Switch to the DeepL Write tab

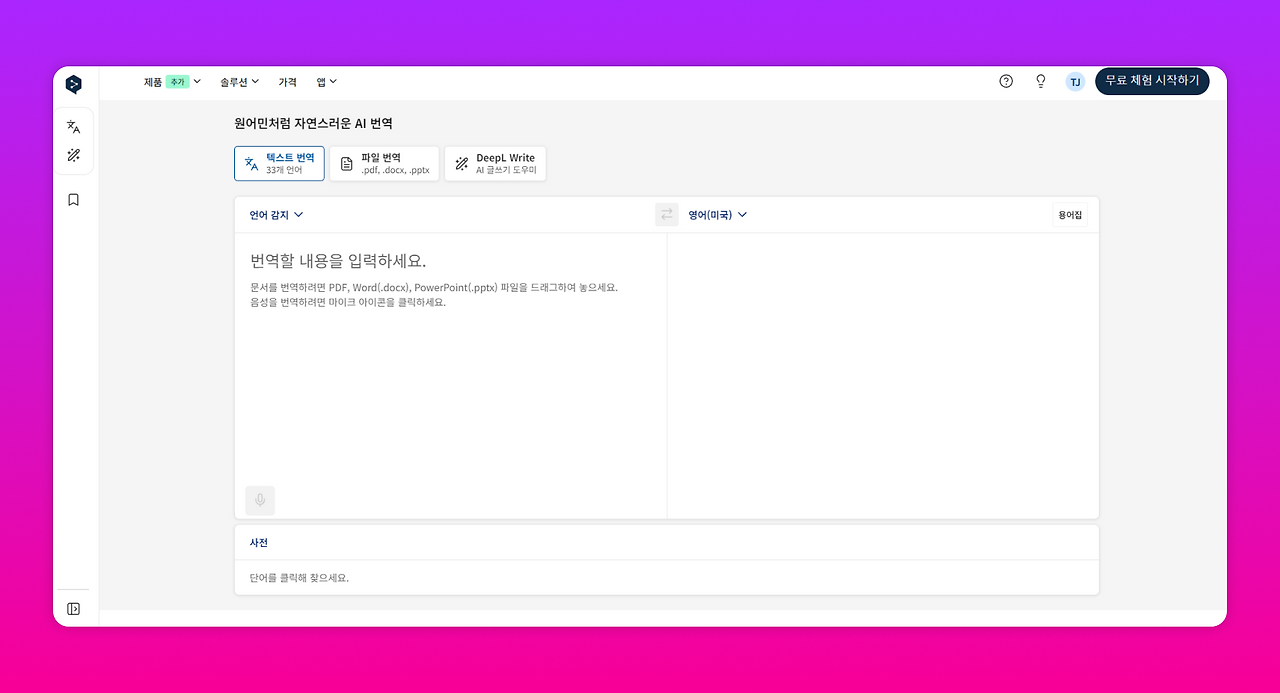tap(495, 164)
